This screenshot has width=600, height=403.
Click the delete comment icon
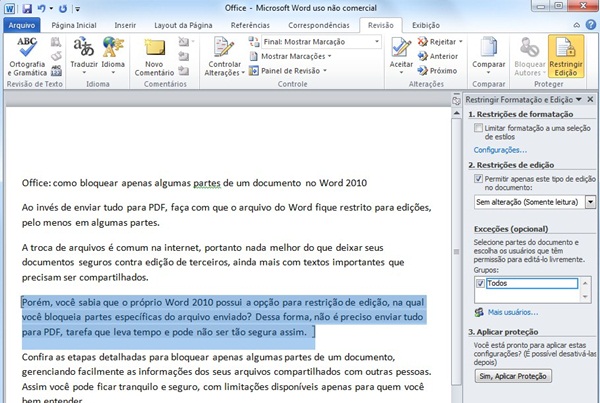[x=183, y=41]
